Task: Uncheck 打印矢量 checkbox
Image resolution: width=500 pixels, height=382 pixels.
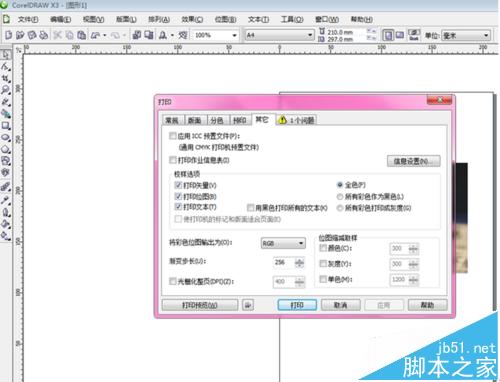Action: tap(178, 185)
